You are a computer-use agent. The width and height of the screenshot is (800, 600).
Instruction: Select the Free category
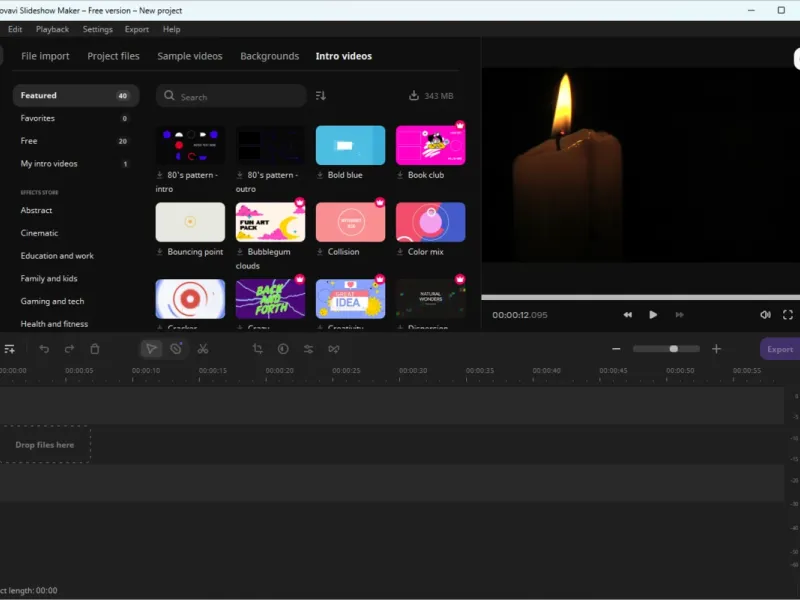pyautogui.click(x=76, y=141)
